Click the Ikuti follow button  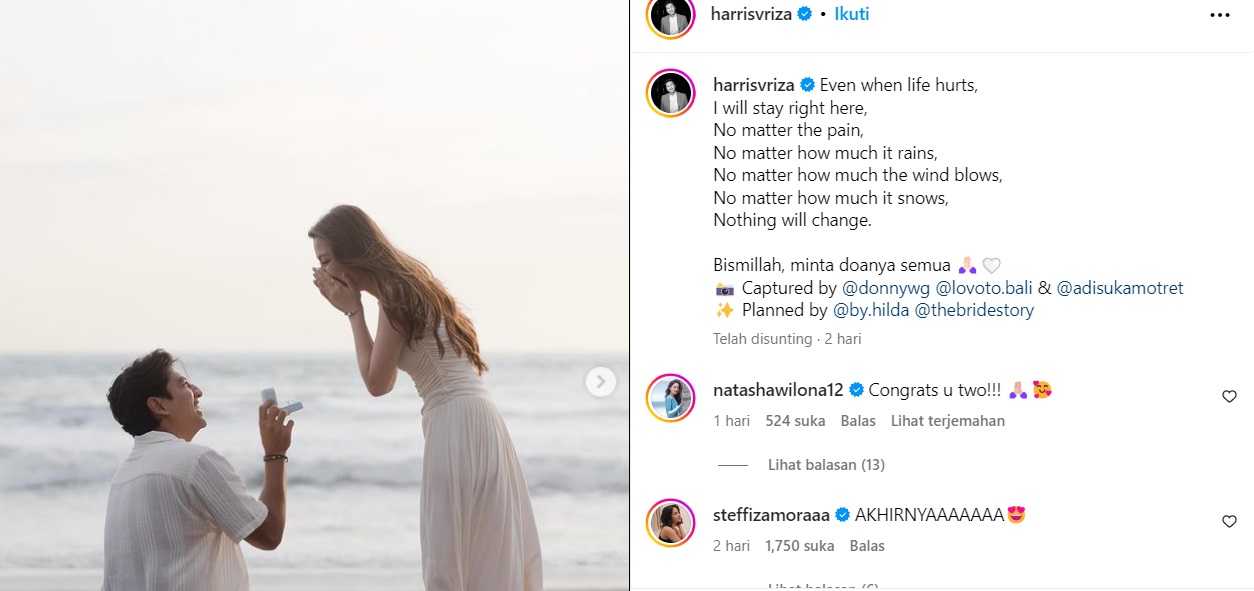pyautogui.click(x=851, y=15)
